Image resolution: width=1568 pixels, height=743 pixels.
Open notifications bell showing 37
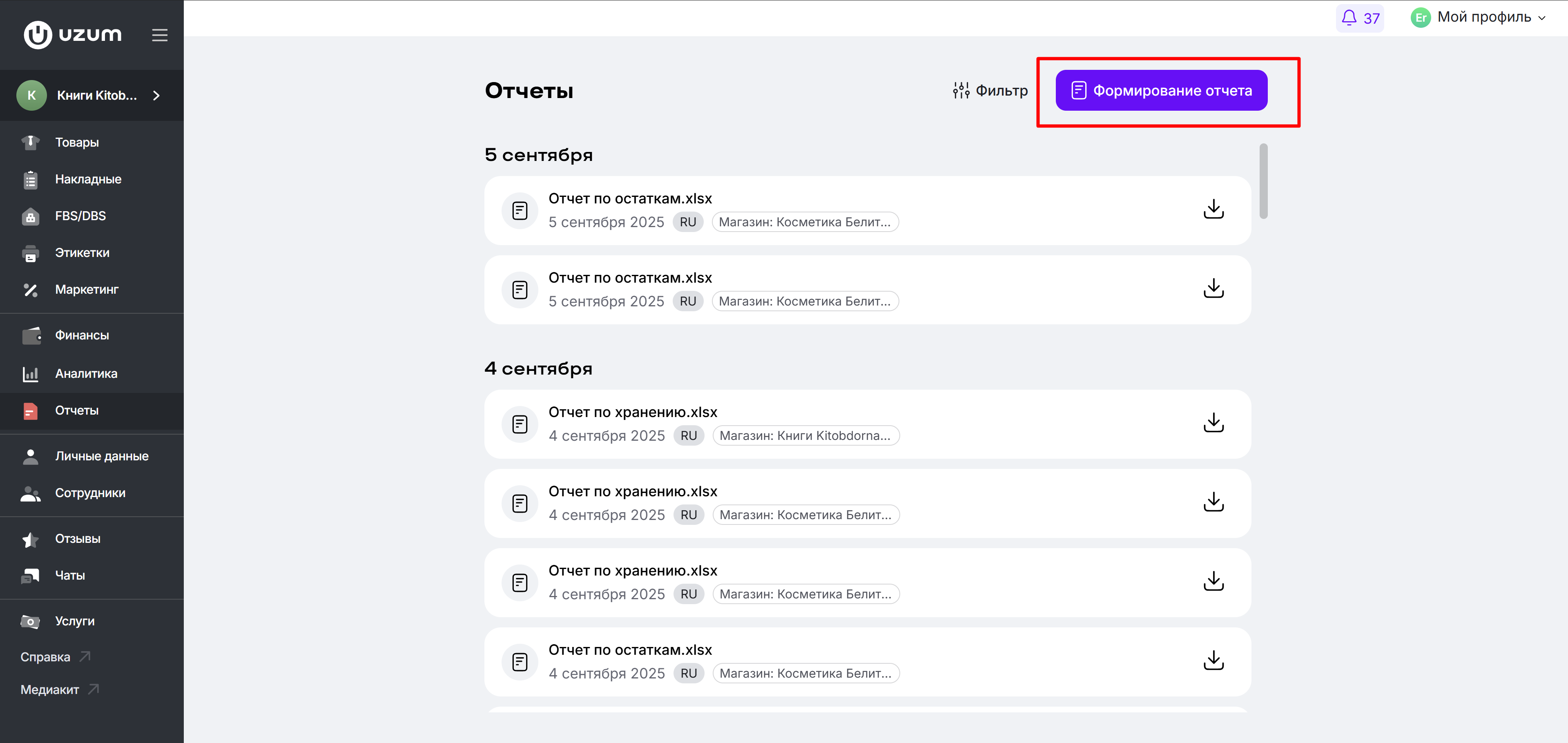coord(1360,18)
